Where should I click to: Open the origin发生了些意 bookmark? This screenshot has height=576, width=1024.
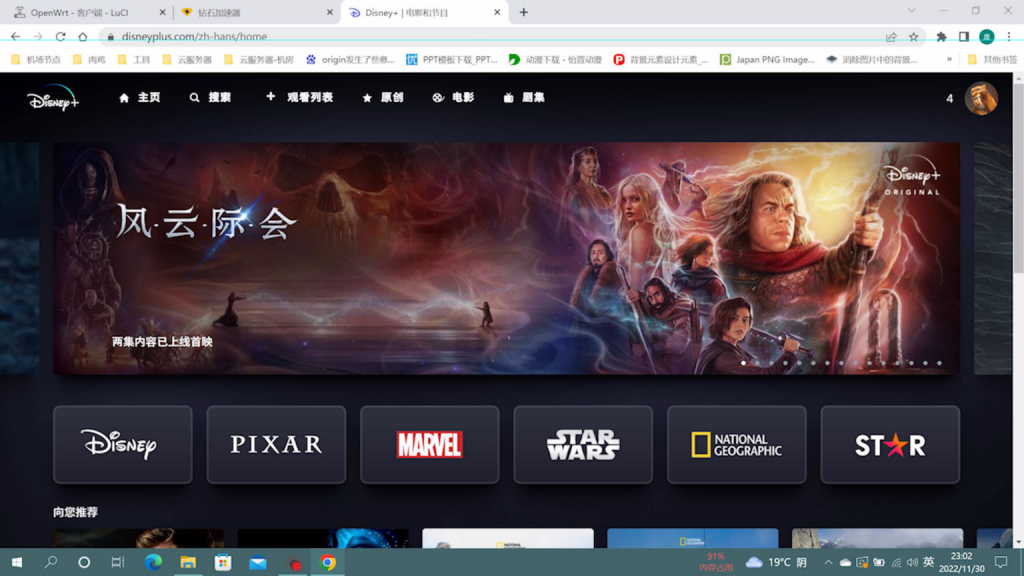351,59
